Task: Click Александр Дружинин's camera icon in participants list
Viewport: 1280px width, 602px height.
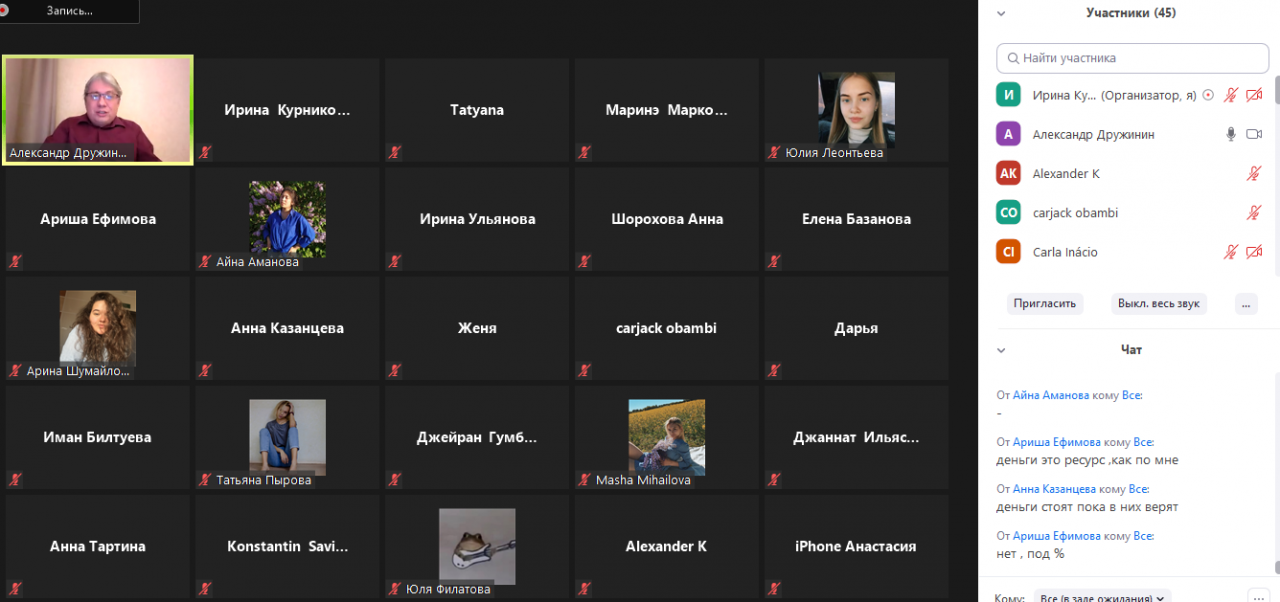Action: (1255, 134)
